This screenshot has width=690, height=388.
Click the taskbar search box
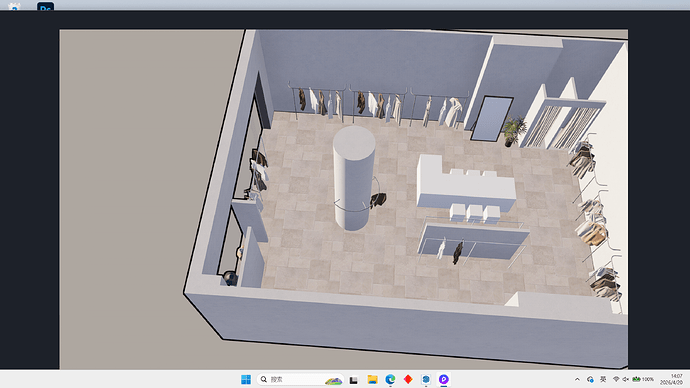coord(300,379)
